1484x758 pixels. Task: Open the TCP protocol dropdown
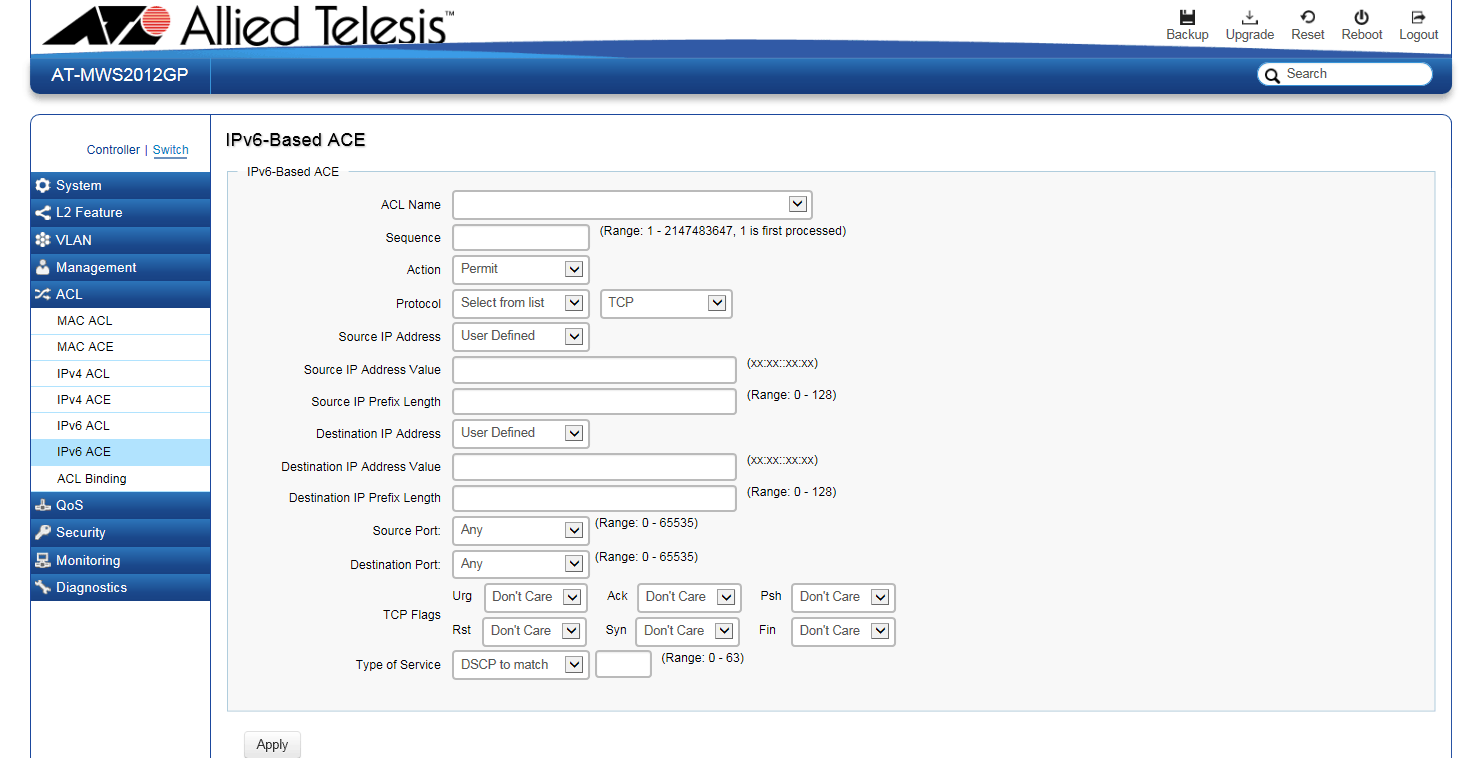pos(666,303)
